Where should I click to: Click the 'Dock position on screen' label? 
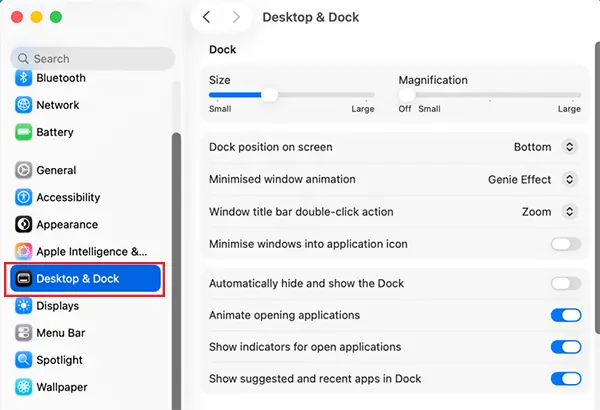(x=271, y=147)
